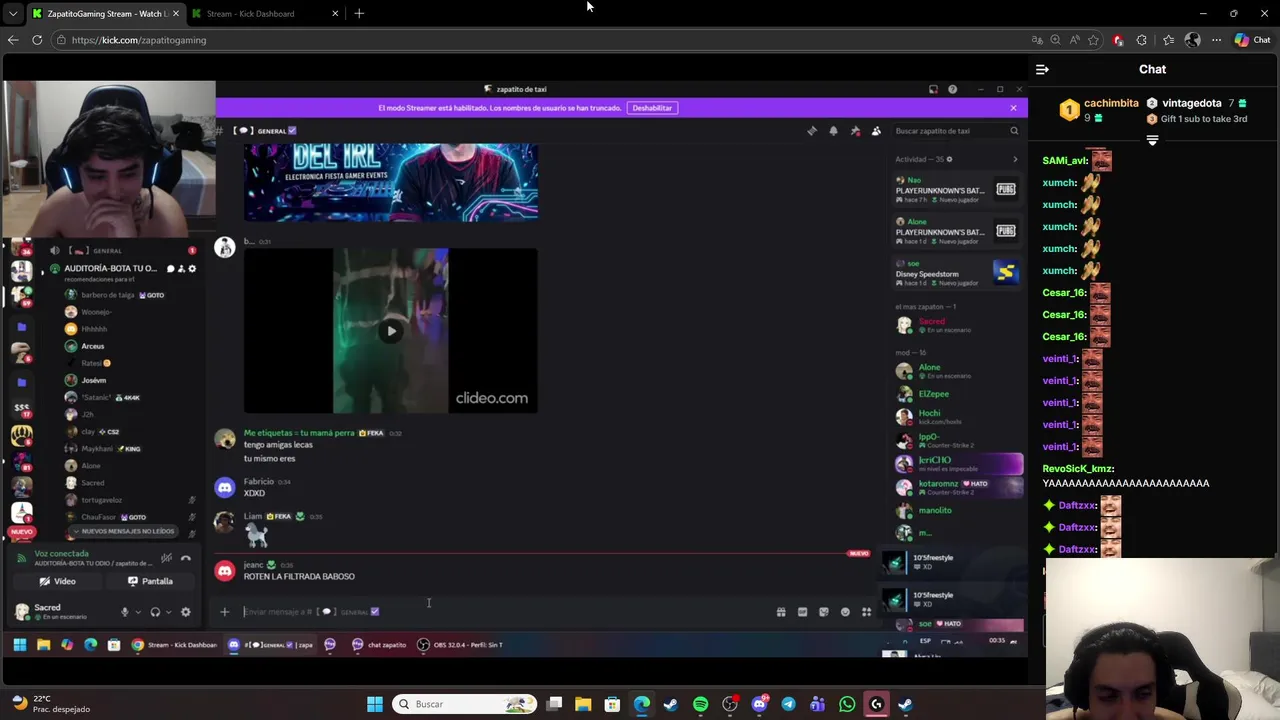
Task: Open the Windows Start menu
Action: (375, 704)
